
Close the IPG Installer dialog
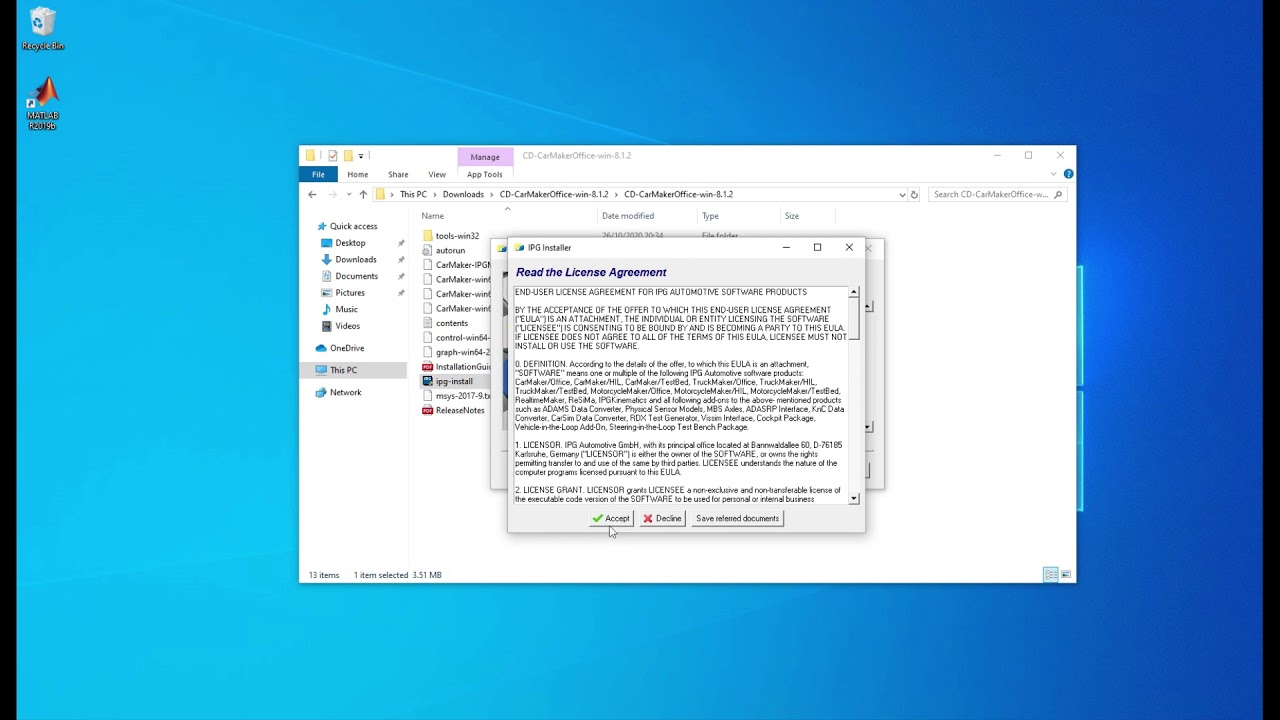point(849,247)
